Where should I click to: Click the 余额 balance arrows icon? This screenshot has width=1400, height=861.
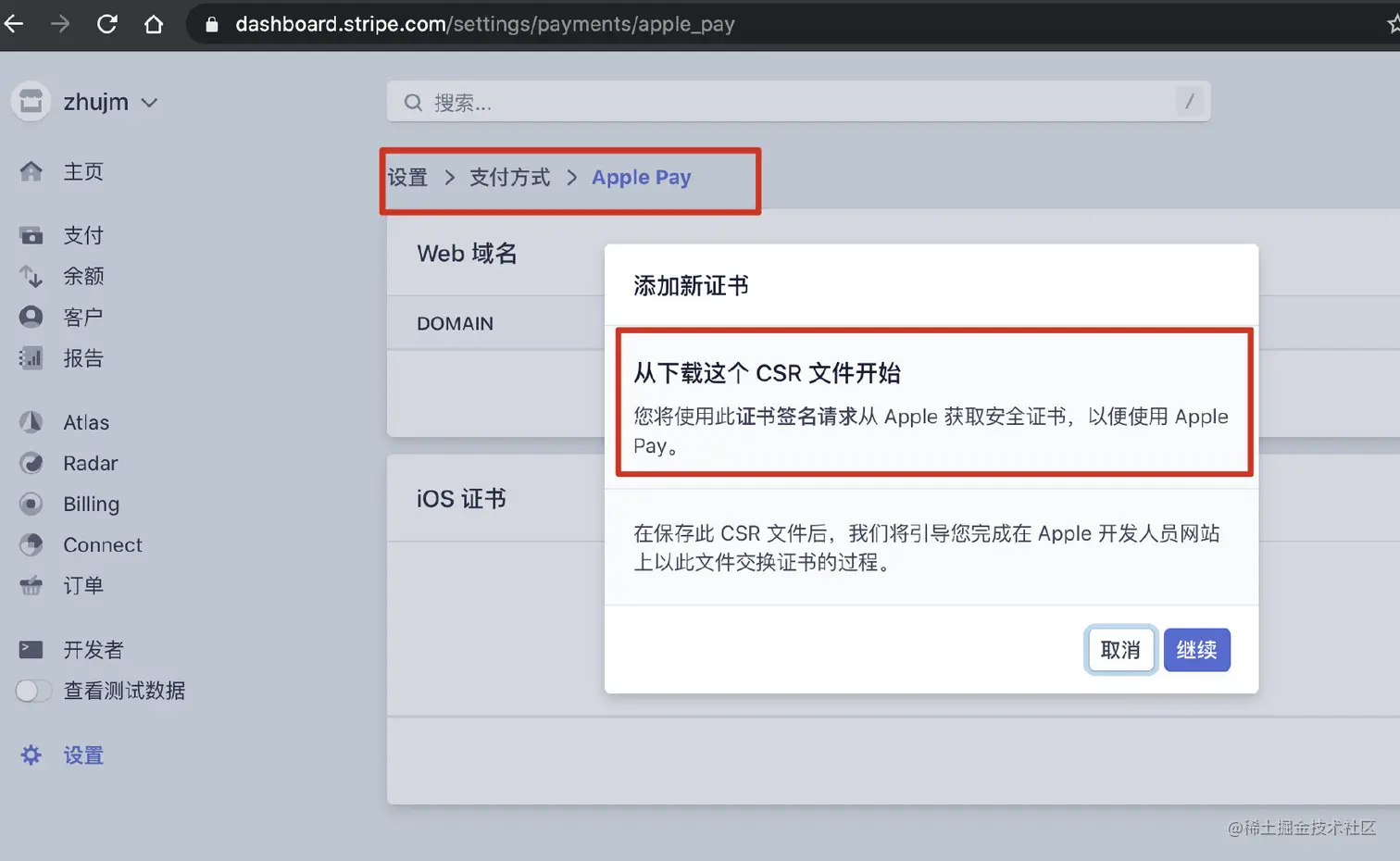[x=31, y=276]
